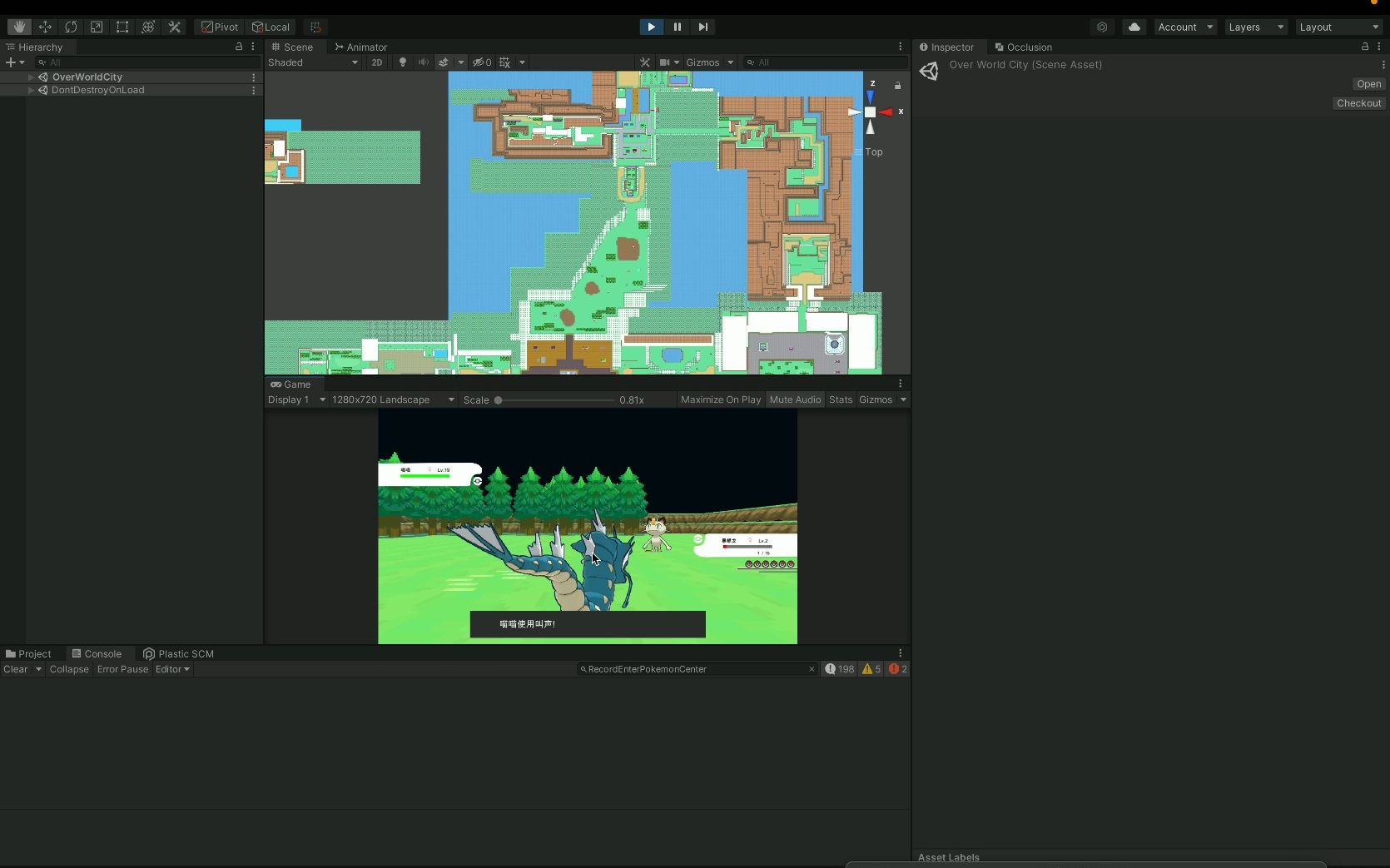The image size is (1390, 868).
Task: Stop play mode with Play button
Action: tap(651, 27)
